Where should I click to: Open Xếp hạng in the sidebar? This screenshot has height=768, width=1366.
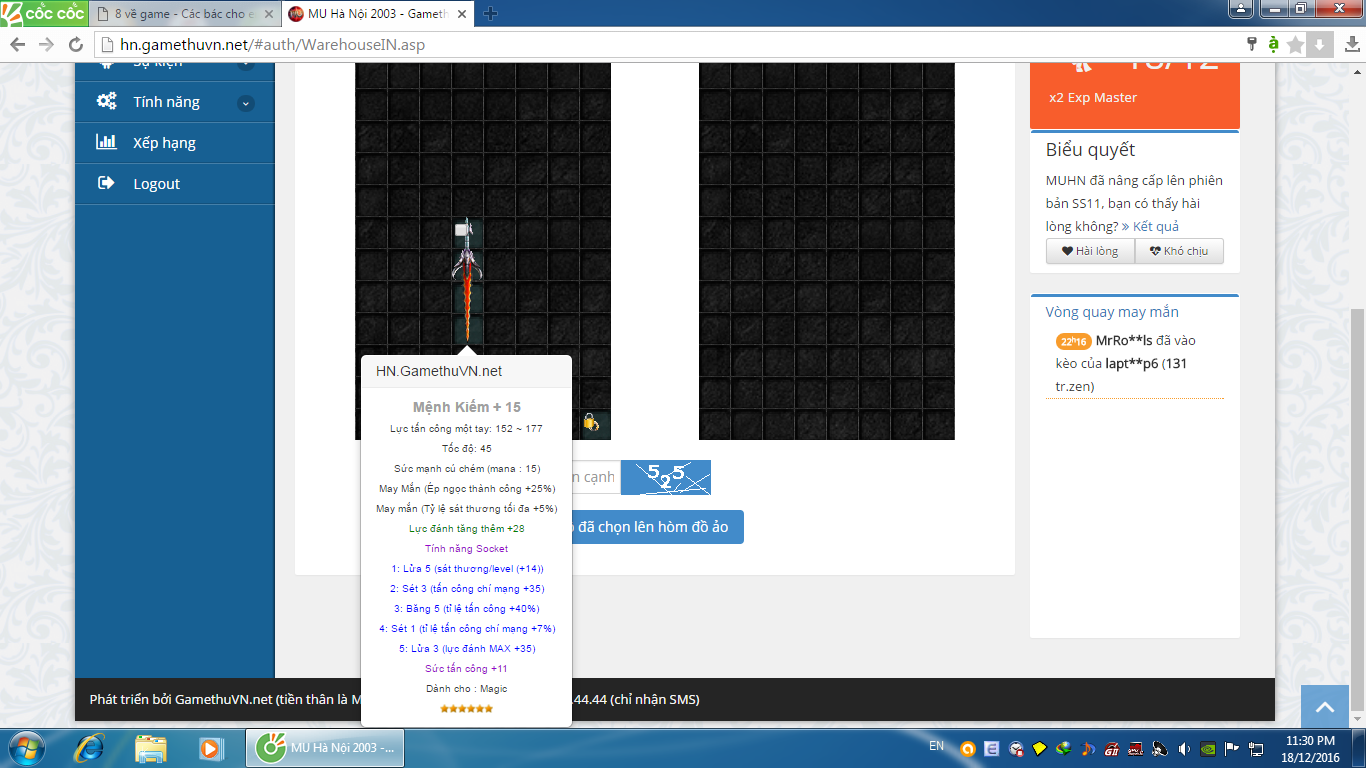[175, 143]
